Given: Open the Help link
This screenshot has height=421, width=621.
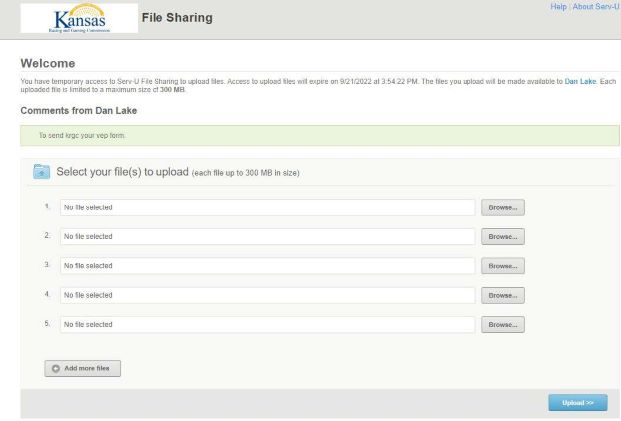Looking at the screenshot, I should [x=558, y=7].
